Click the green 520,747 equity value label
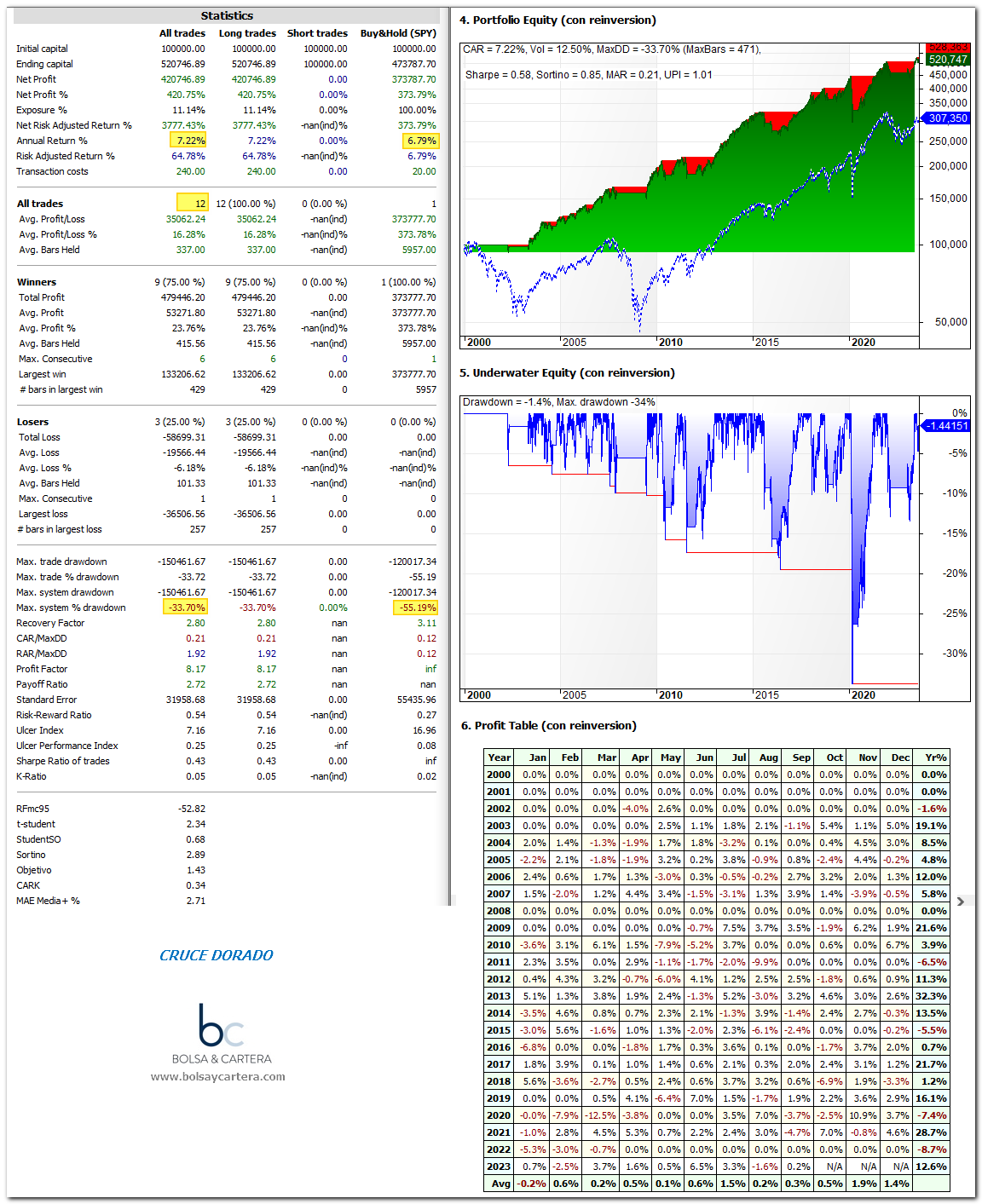Viewport: 982px width, 1204px height. 948,60
